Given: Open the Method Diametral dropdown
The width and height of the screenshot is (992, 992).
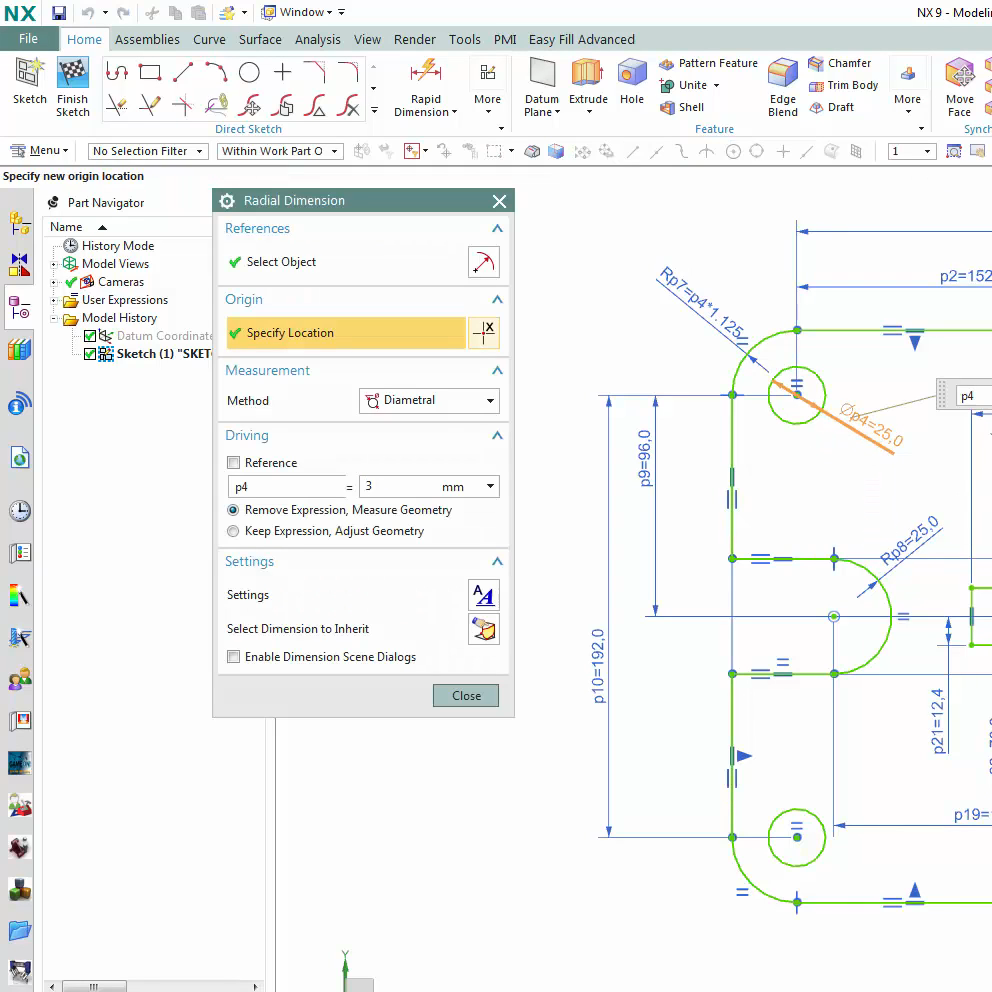Looking at the screenshot, I should (429, 400).
